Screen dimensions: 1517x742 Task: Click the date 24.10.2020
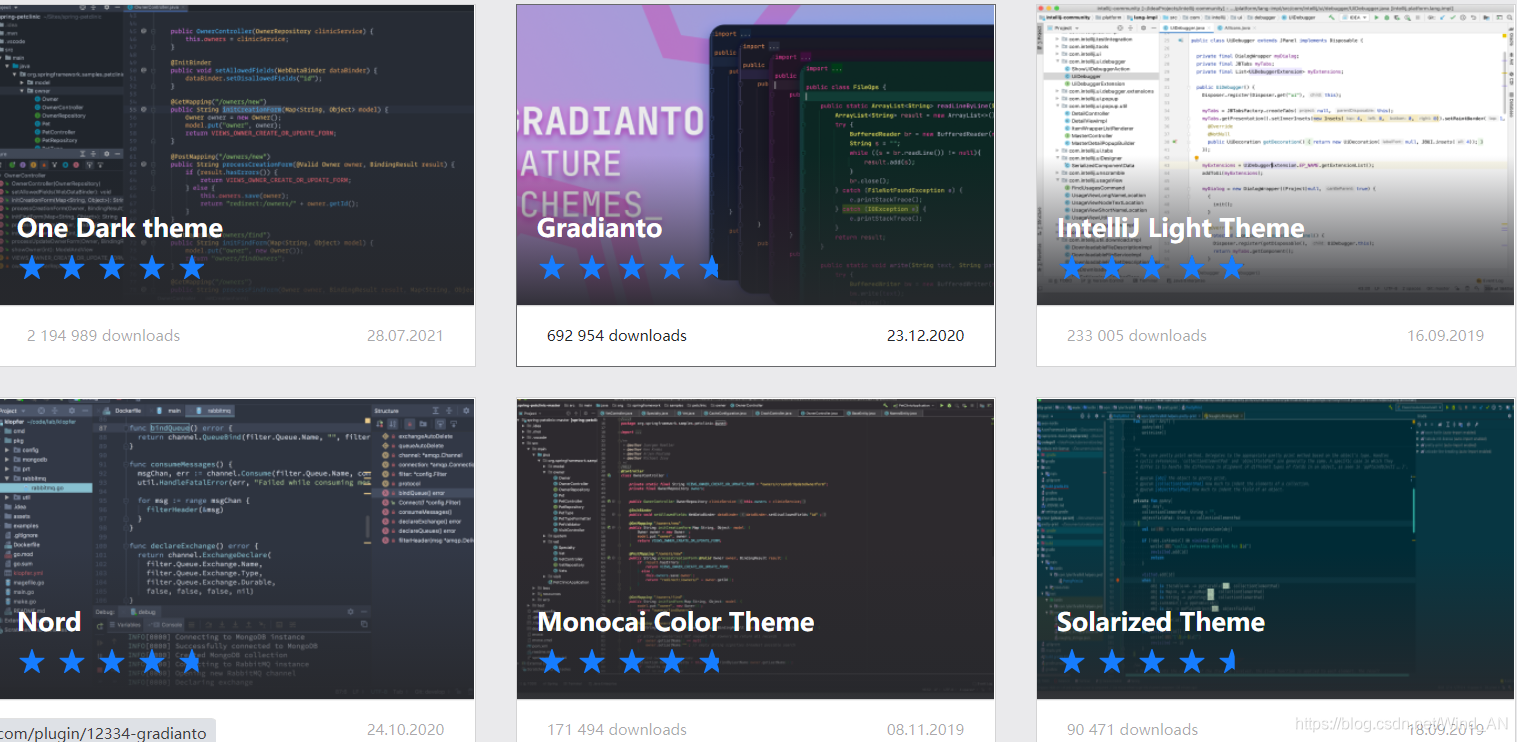click(x=405, y=730)
